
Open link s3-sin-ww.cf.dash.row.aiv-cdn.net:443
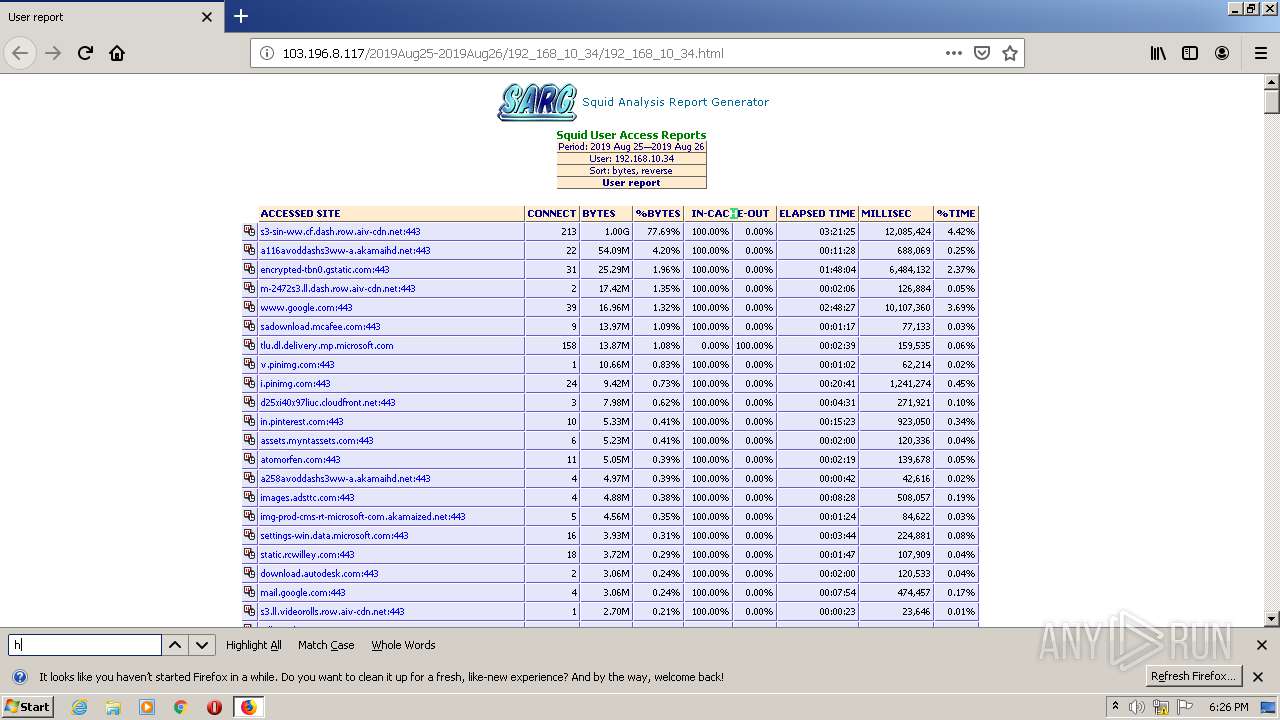pyautogui.click(x=340, y=232)
